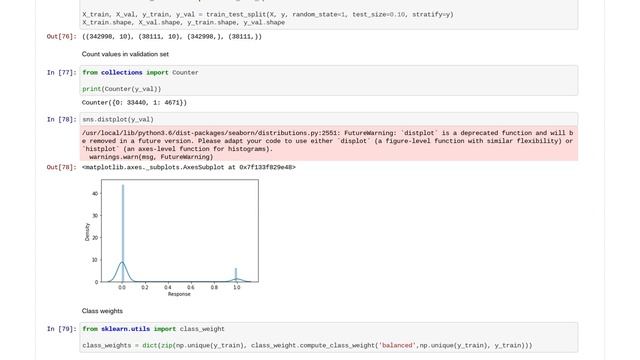
Task: Click the 'Response' x-axis label on plot
Action: tap(179, 294)
